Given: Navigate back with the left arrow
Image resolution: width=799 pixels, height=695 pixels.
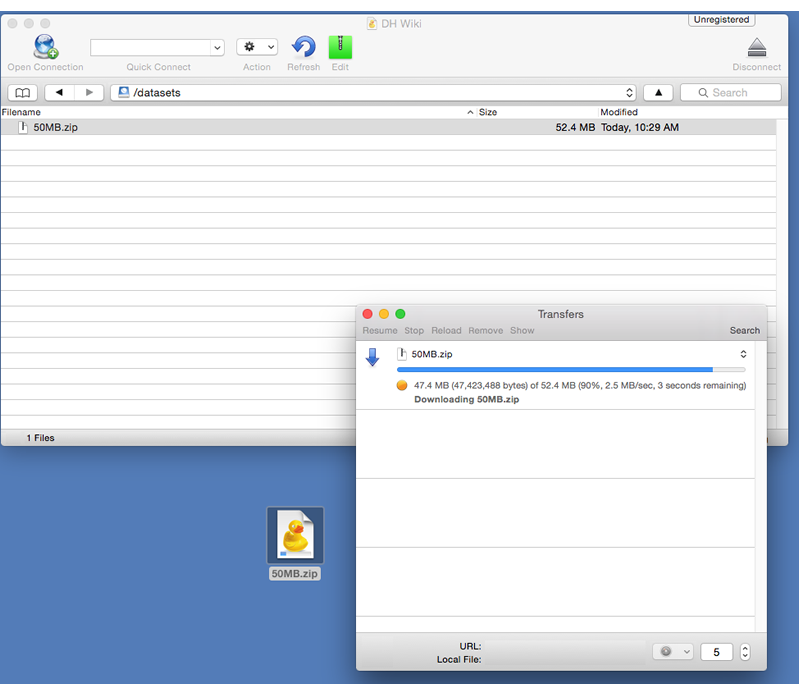Looking at the screenshot, I should [x=60, y=93].
